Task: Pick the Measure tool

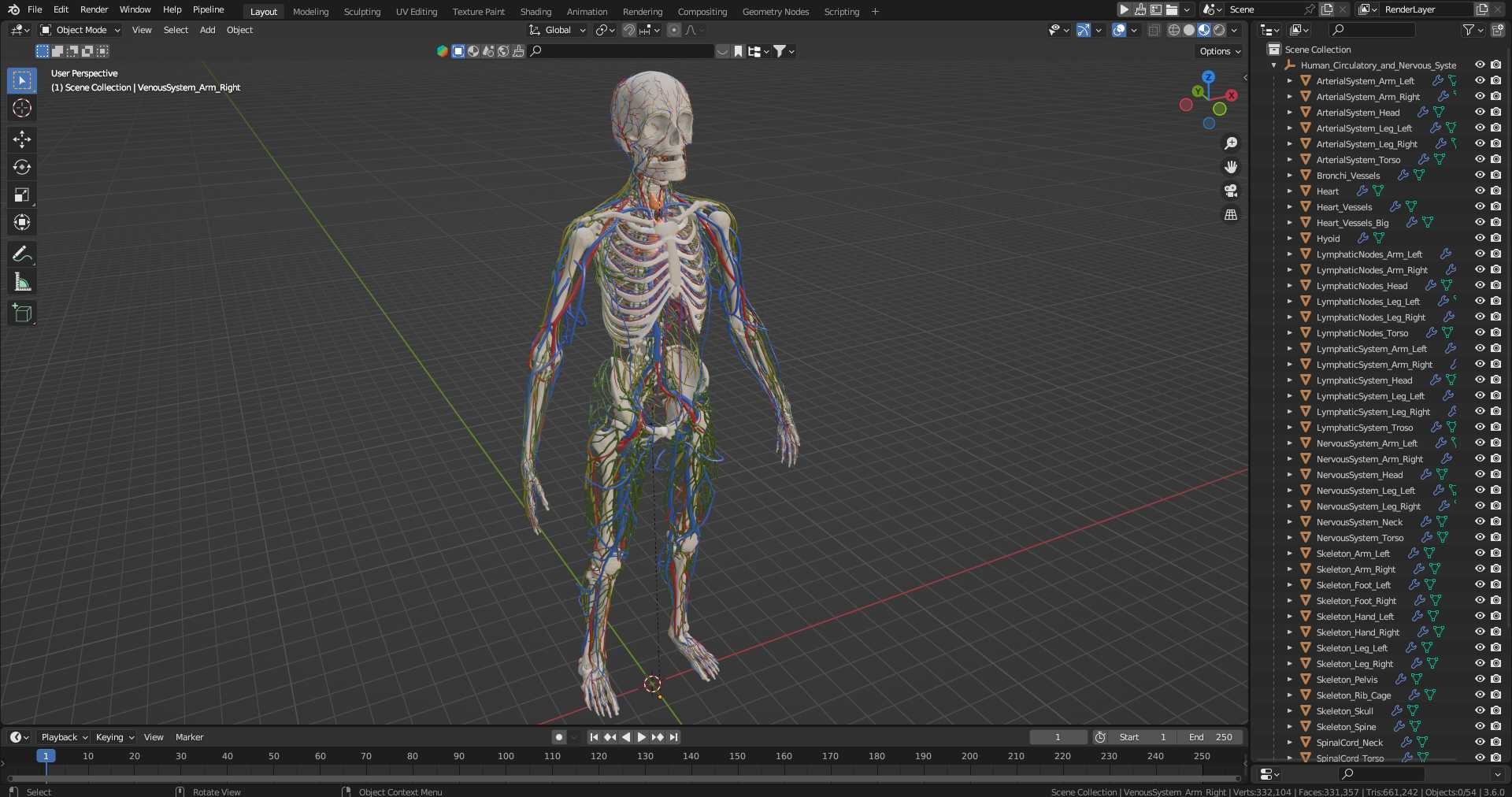Action: click(x=22, y=281)
